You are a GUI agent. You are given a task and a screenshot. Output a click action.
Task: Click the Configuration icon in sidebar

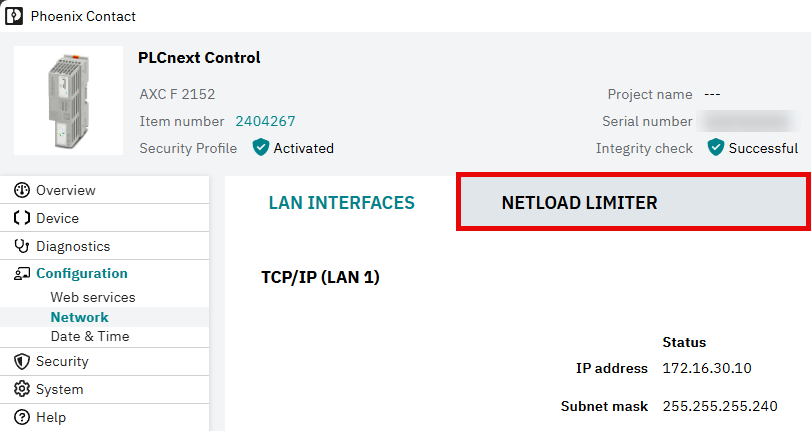tap(22, 273)
